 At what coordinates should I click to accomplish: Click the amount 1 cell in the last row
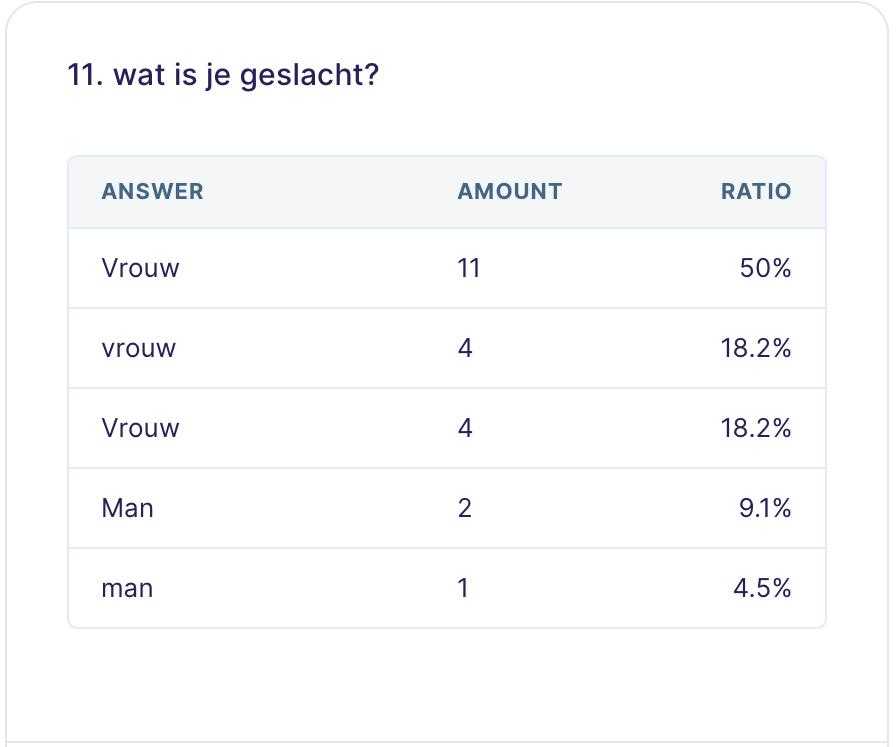(463, 588)
